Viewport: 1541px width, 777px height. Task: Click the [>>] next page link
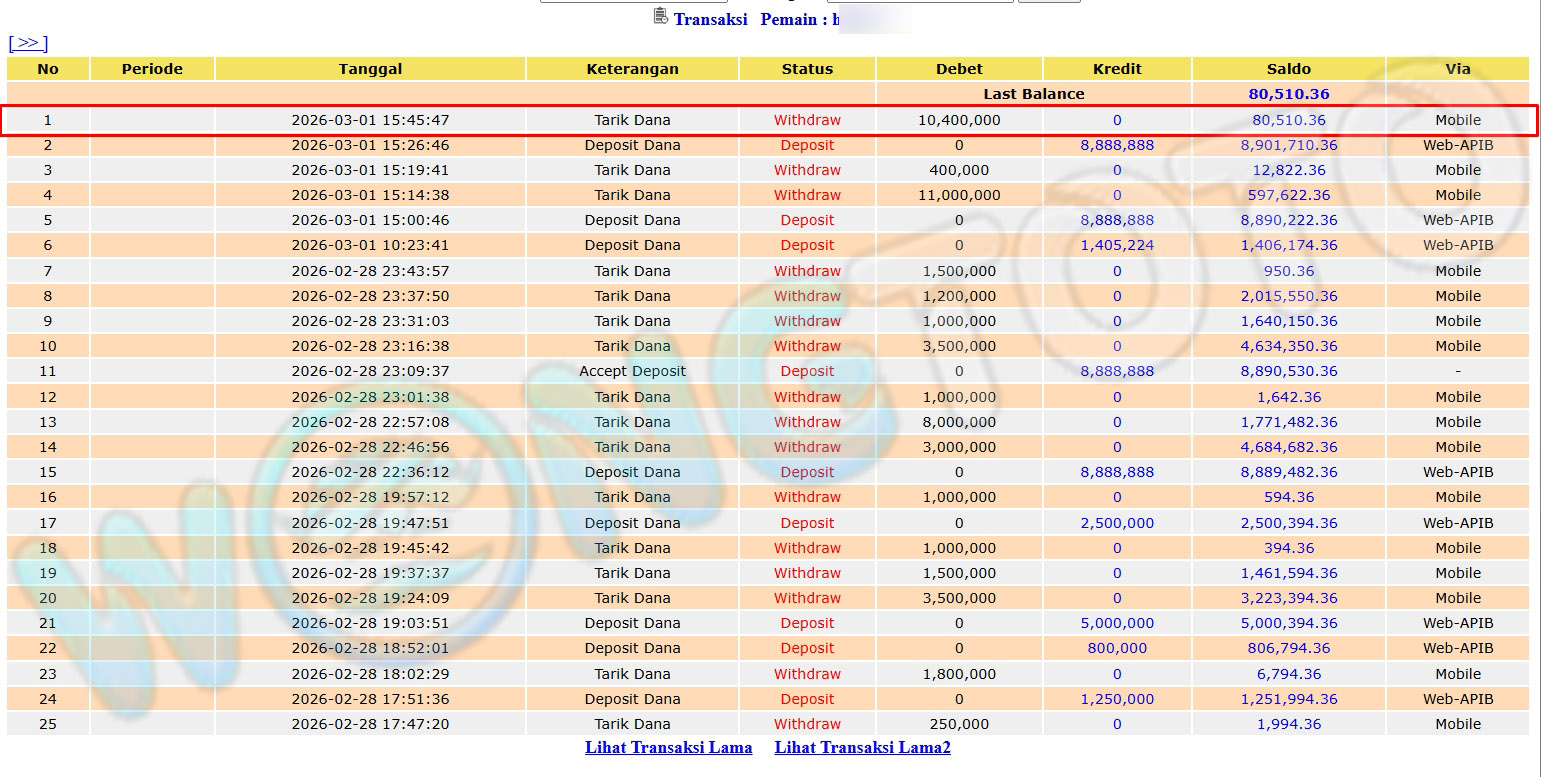pyautogui.click(x=28, y=43)
